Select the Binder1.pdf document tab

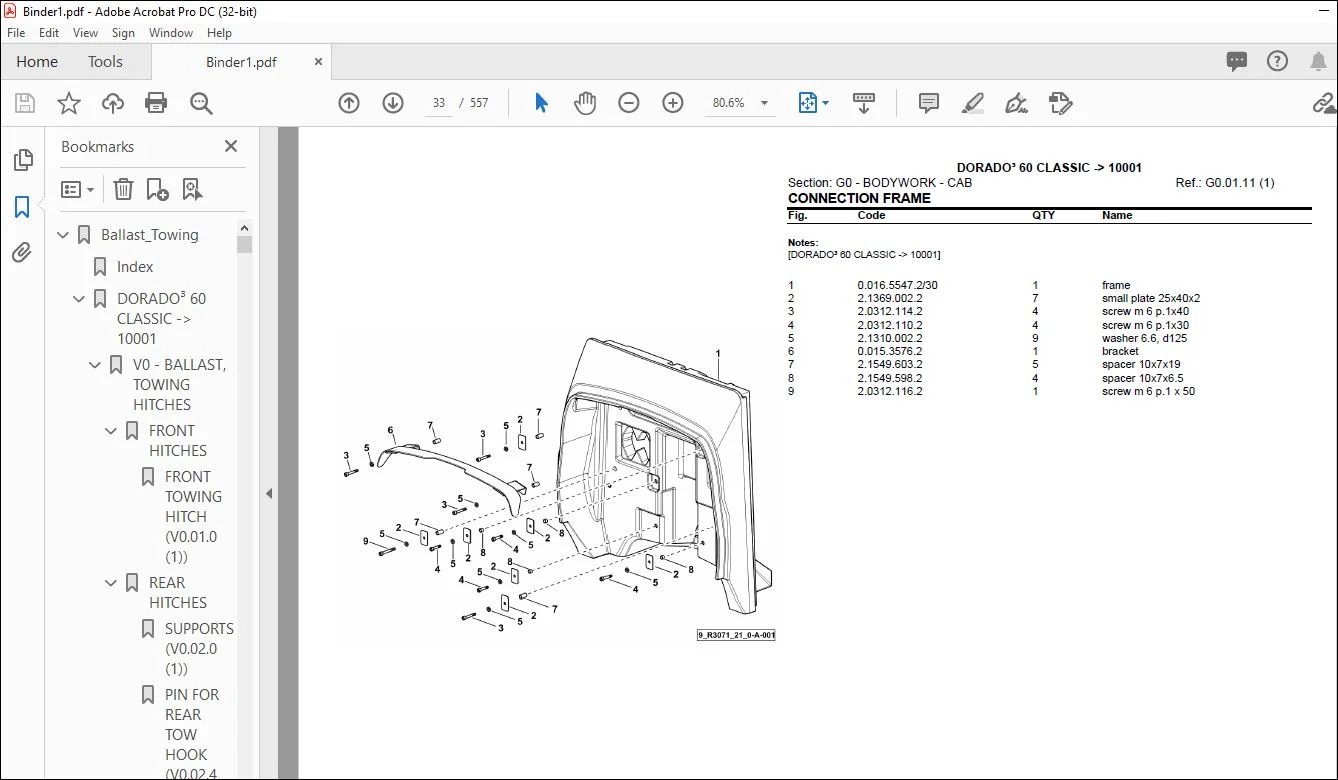coord(241,62)
